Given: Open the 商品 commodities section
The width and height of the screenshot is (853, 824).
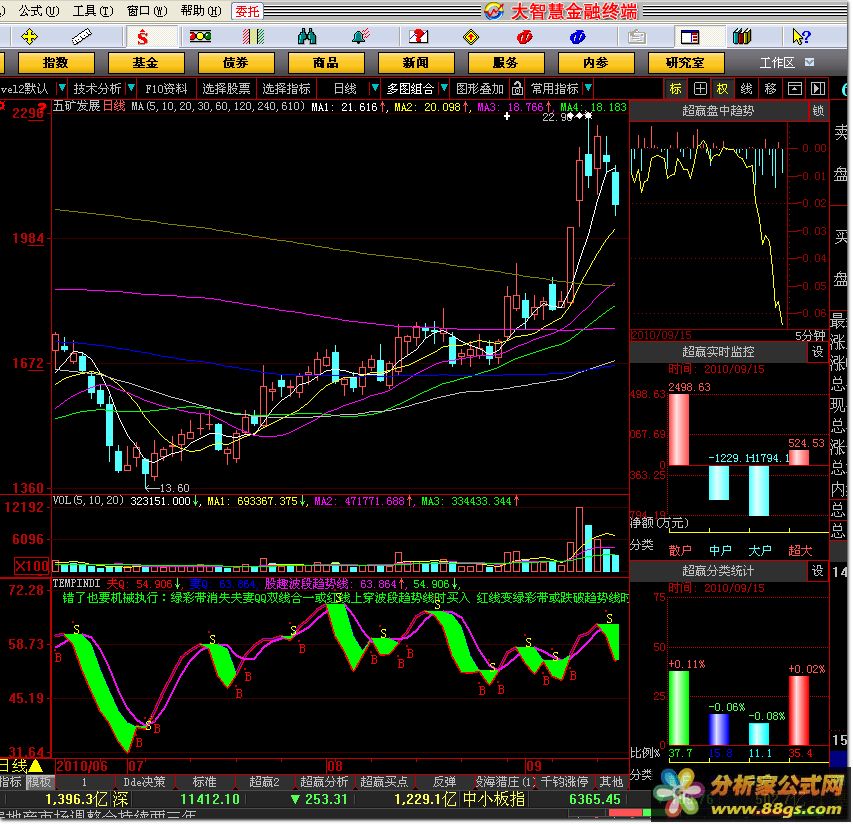Looking at the screenshot, I should pyautogui.click(x=326, y=63).
